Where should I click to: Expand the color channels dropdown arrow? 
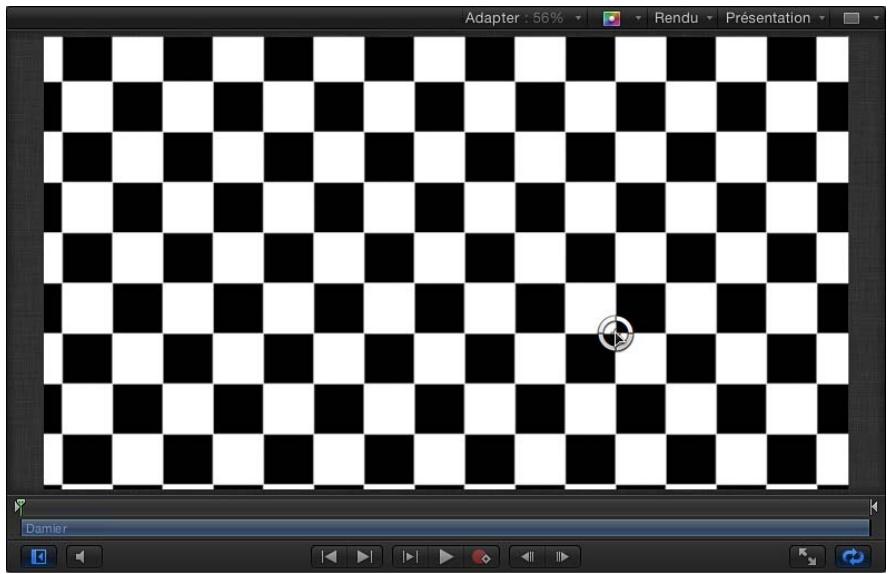tap(638, 19)
